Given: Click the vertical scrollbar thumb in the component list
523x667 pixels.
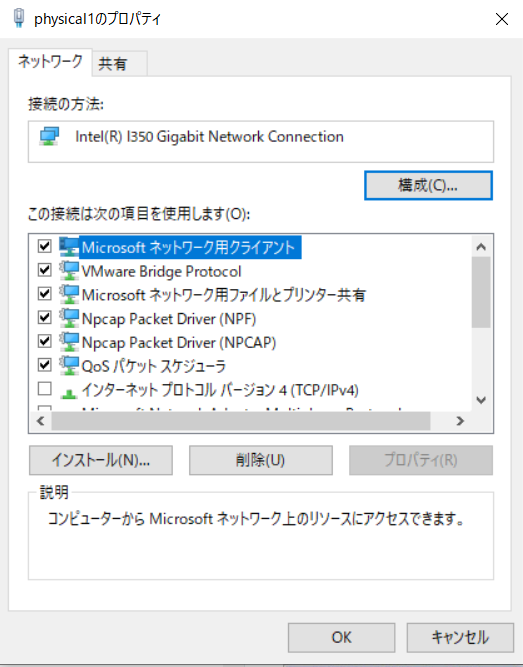Looking at the screenshot, I should click(x=481, y=292).
